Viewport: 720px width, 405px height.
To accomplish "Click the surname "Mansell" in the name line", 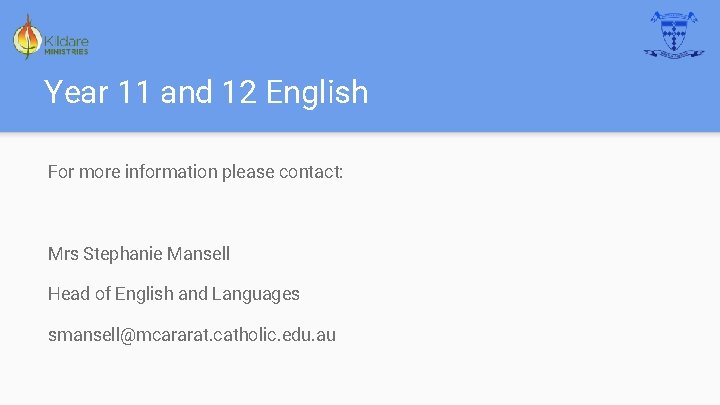I will click(199, 254).
